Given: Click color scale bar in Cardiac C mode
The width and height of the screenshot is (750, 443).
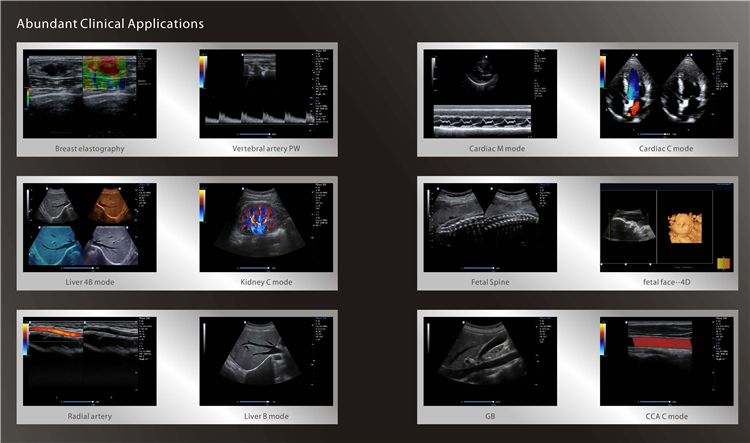Looking at the screenshot, I should [x=603, y=70].
